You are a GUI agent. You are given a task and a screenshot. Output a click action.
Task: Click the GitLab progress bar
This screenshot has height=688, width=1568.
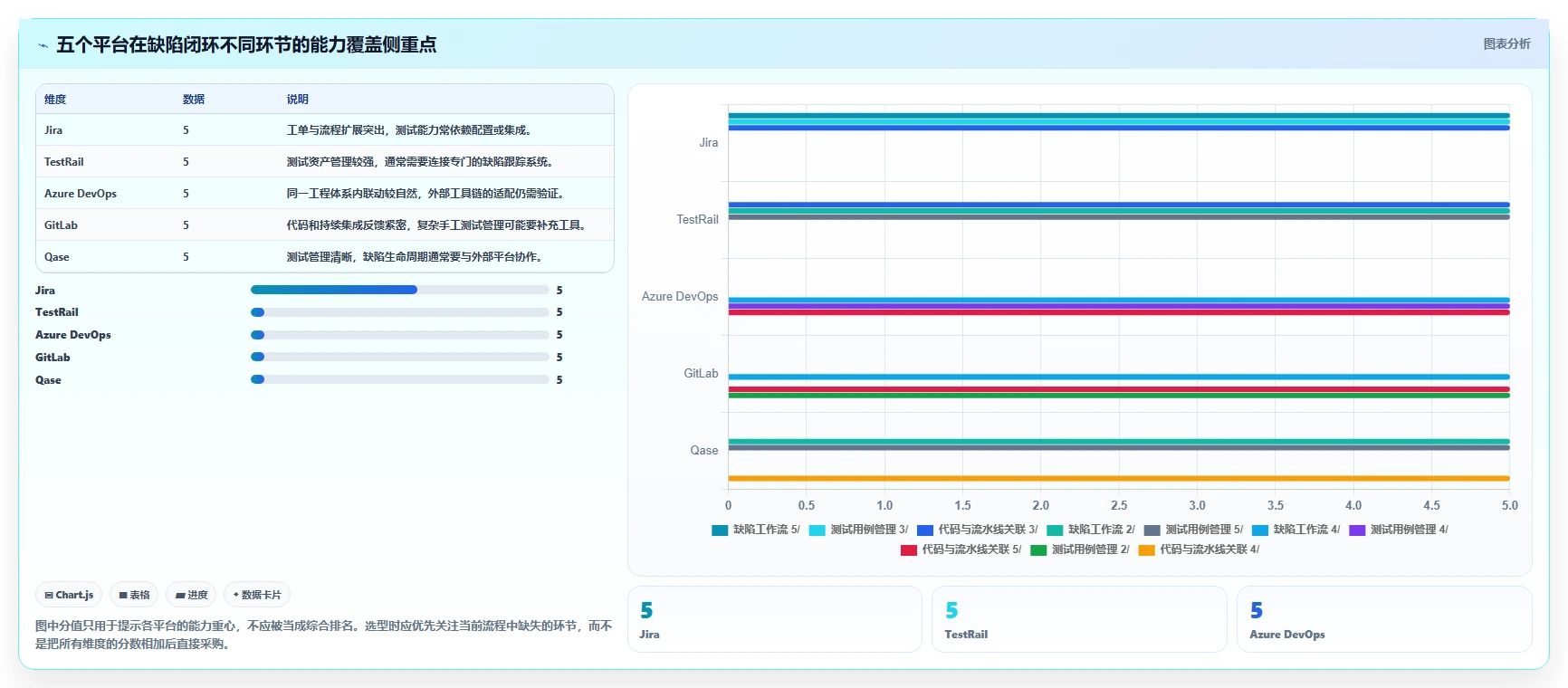(x=399, y=358)
